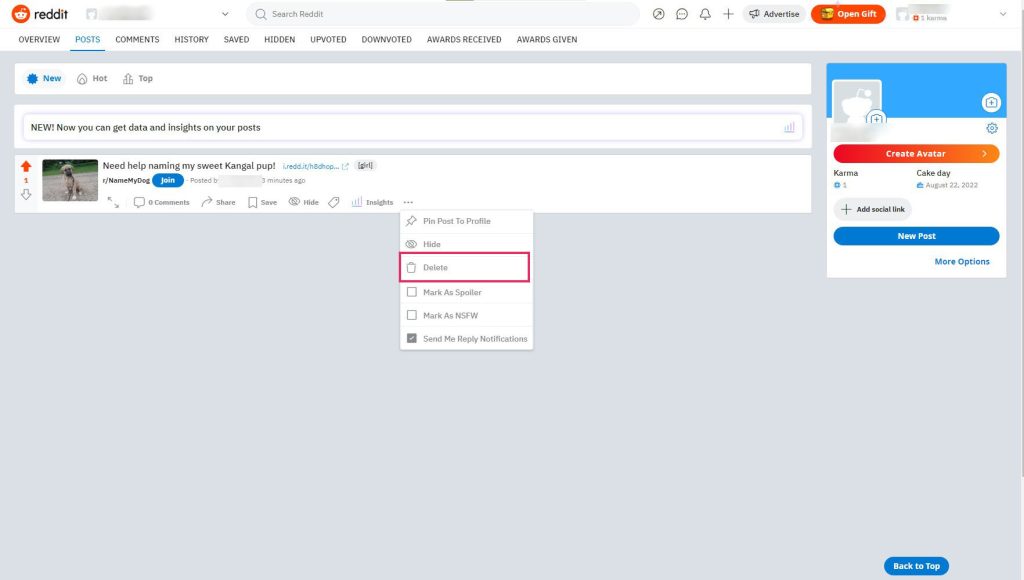Click the New Post button
1024x580 pixels.
click(x=916, y=236)
